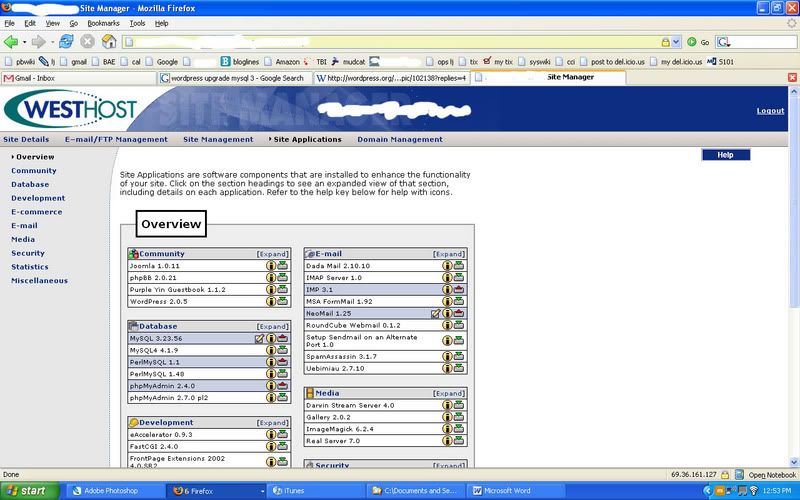The height and width of the screenshot is (500, 800).
Task: Click Firefox reload toolbar button
Action: tap(66, 42)
